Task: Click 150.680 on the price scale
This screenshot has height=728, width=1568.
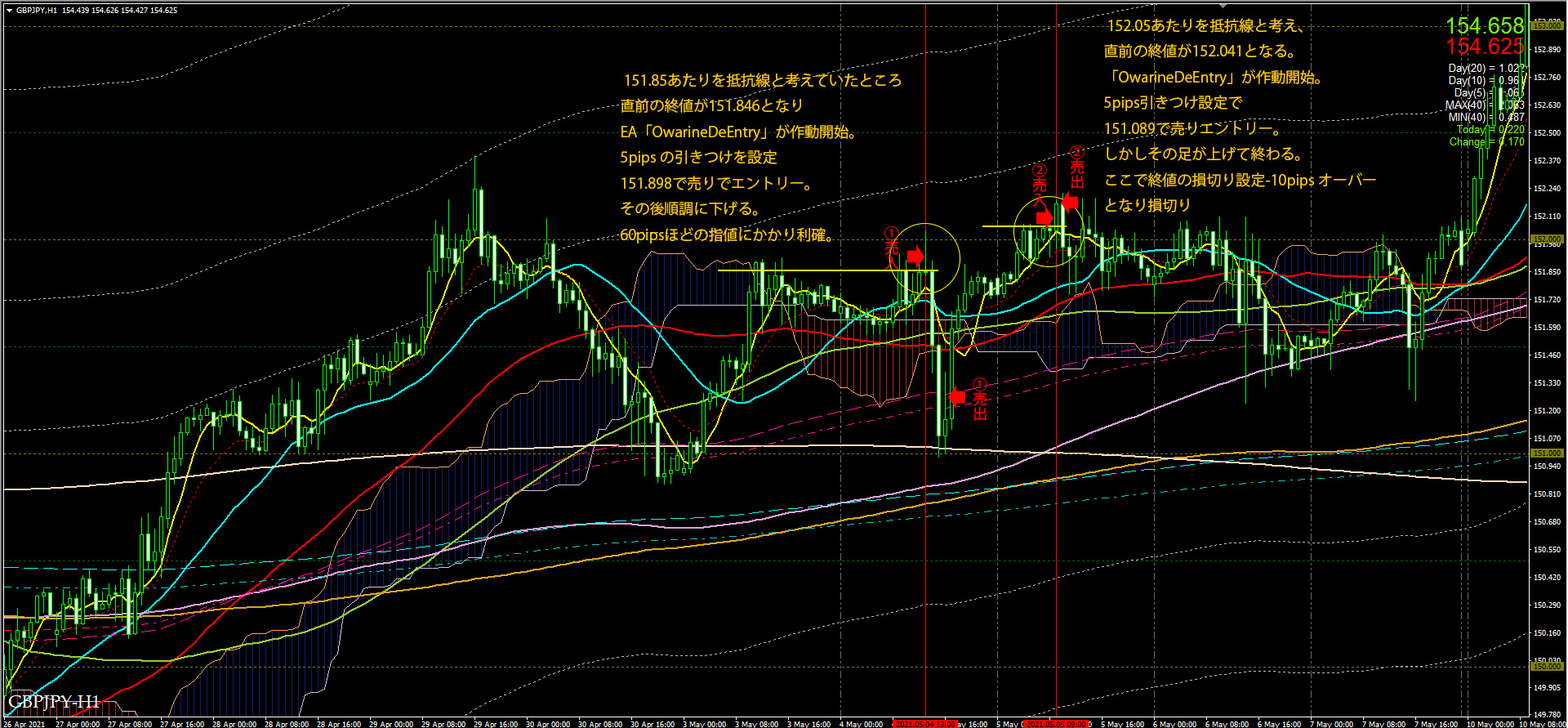Action: (x=1548, y=522)
